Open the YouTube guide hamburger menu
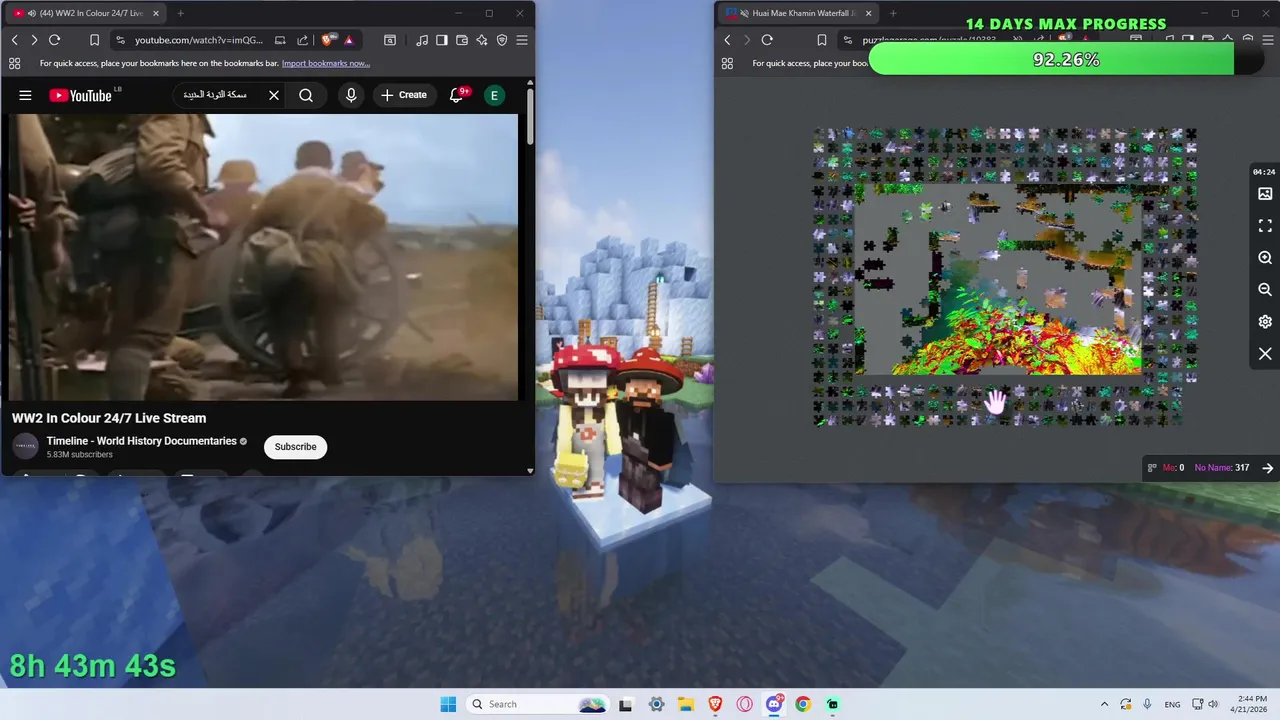Image resolution: width=1280 pixels, height=720 pixels. pyautogui.click(x=25, y=95)
